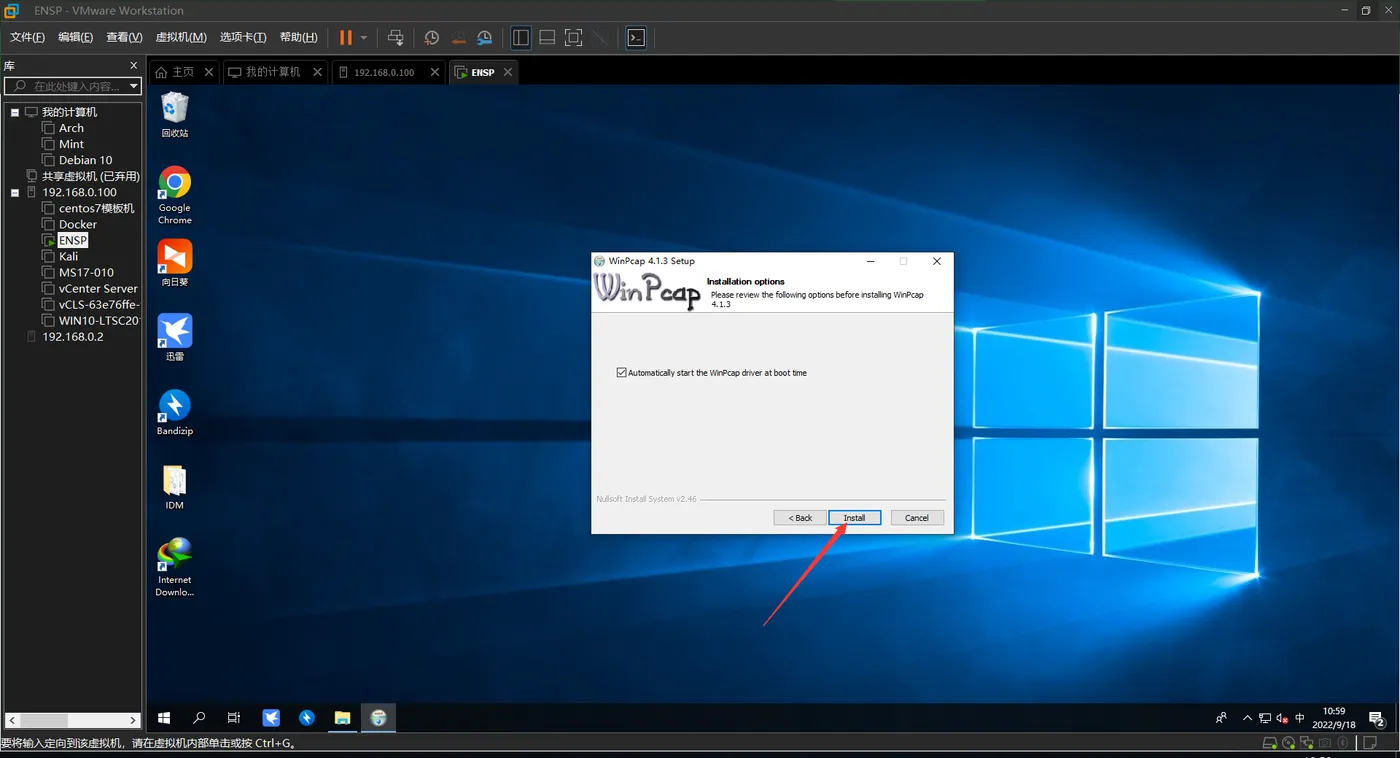Click the VMware hard disk status icon

(x=1270, y=743)
